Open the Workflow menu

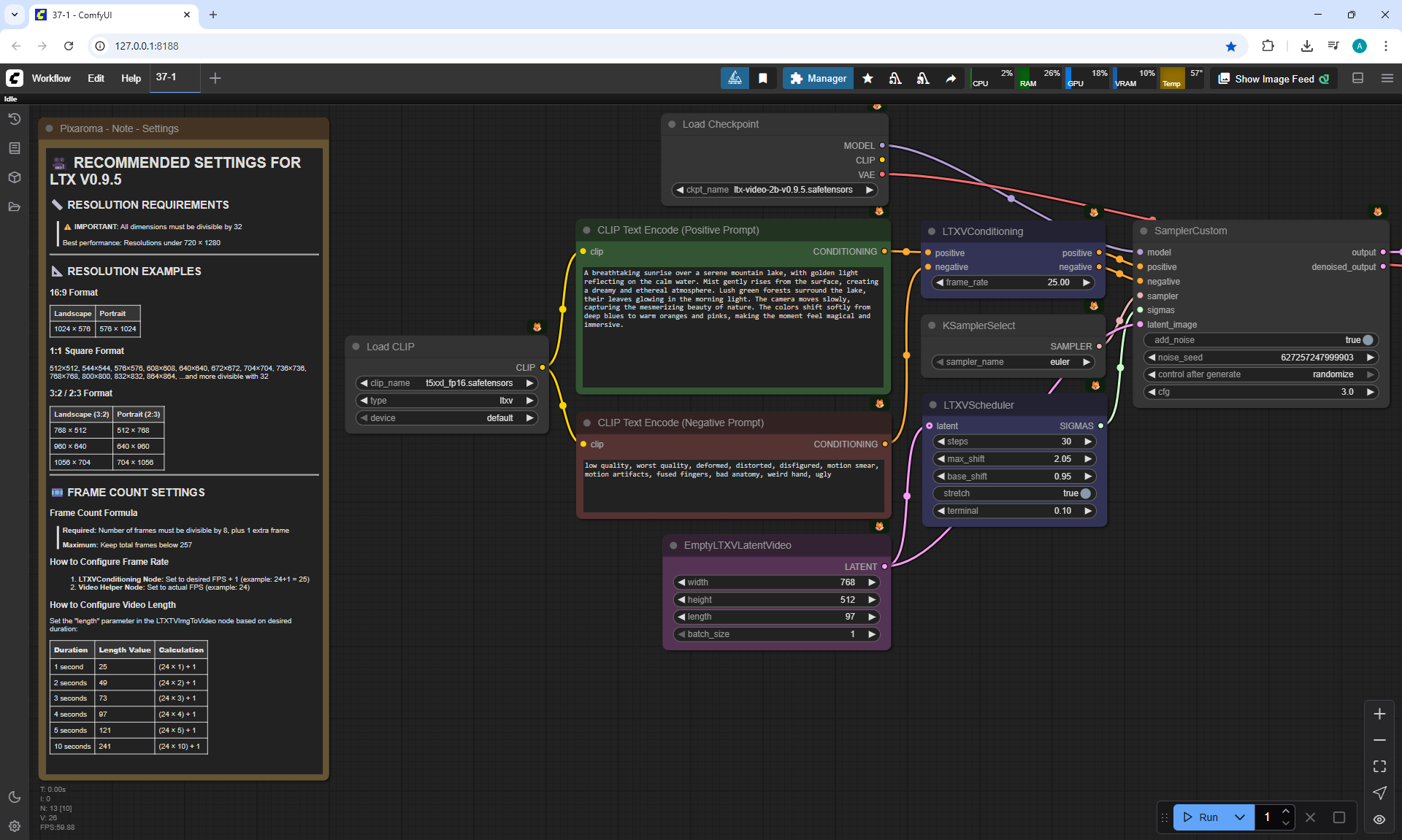pyautogui.click(x=51, y=78)
